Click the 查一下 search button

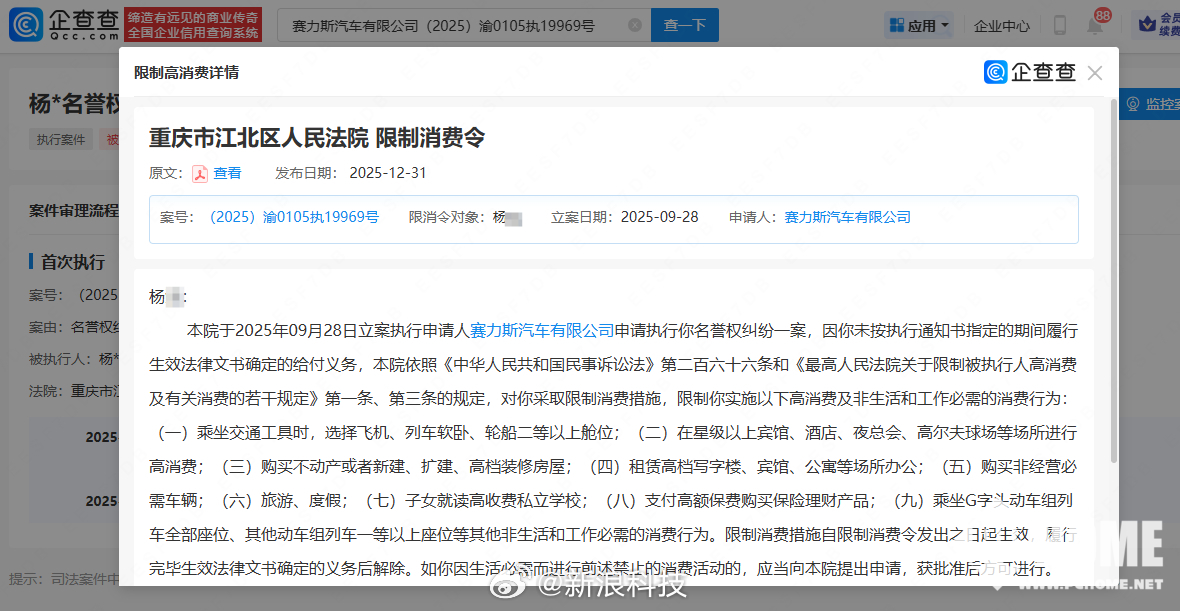(684, 26)
